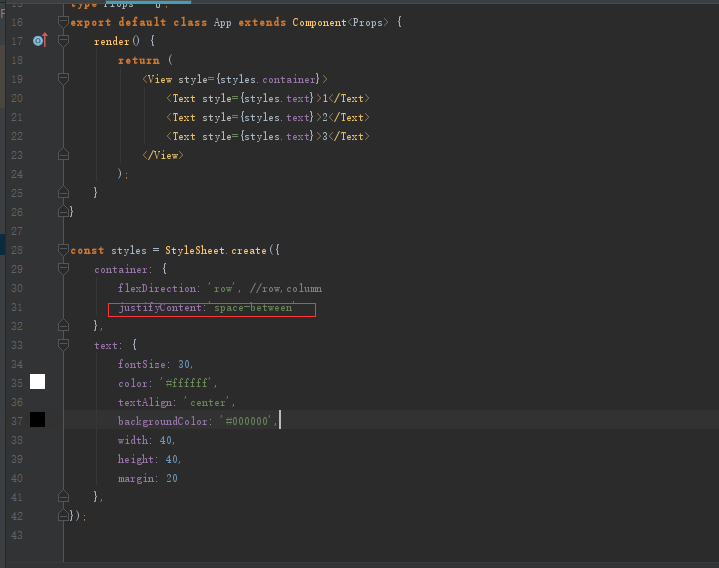Open the white color swatch on line 35
The height and width of the screenshot is (568, 719).
click(x=38, y=382)
